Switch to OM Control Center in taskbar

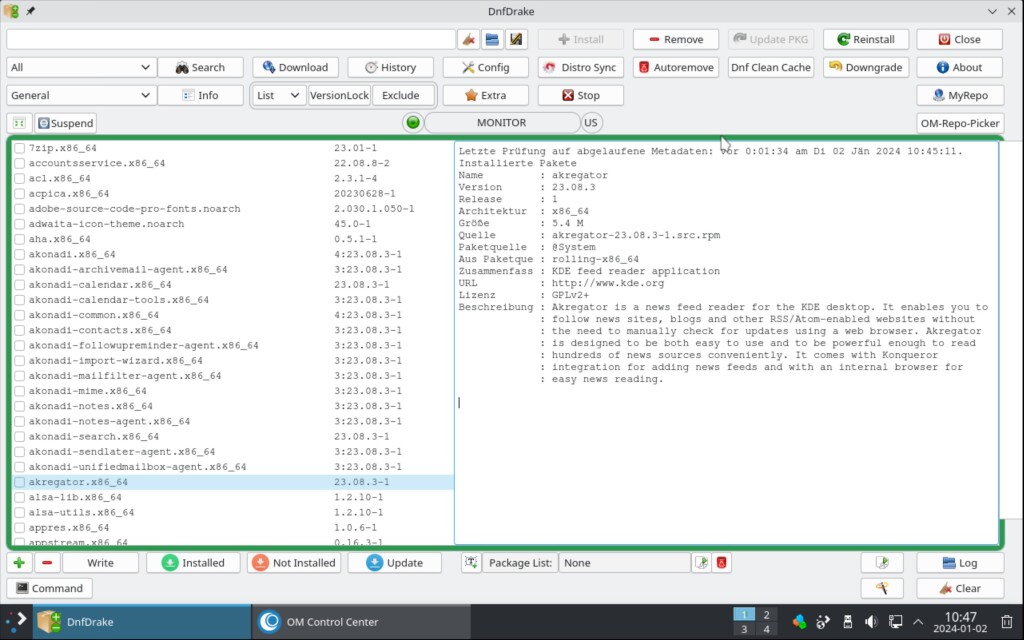360,622
